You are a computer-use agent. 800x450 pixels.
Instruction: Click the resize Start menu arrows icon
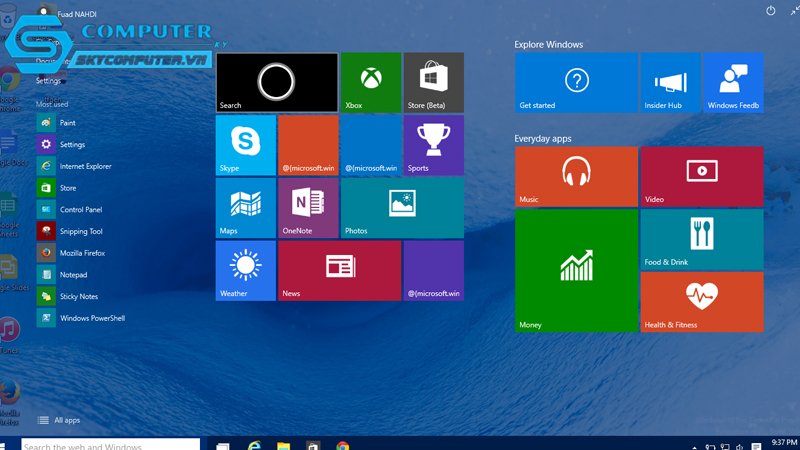(794, 10)
